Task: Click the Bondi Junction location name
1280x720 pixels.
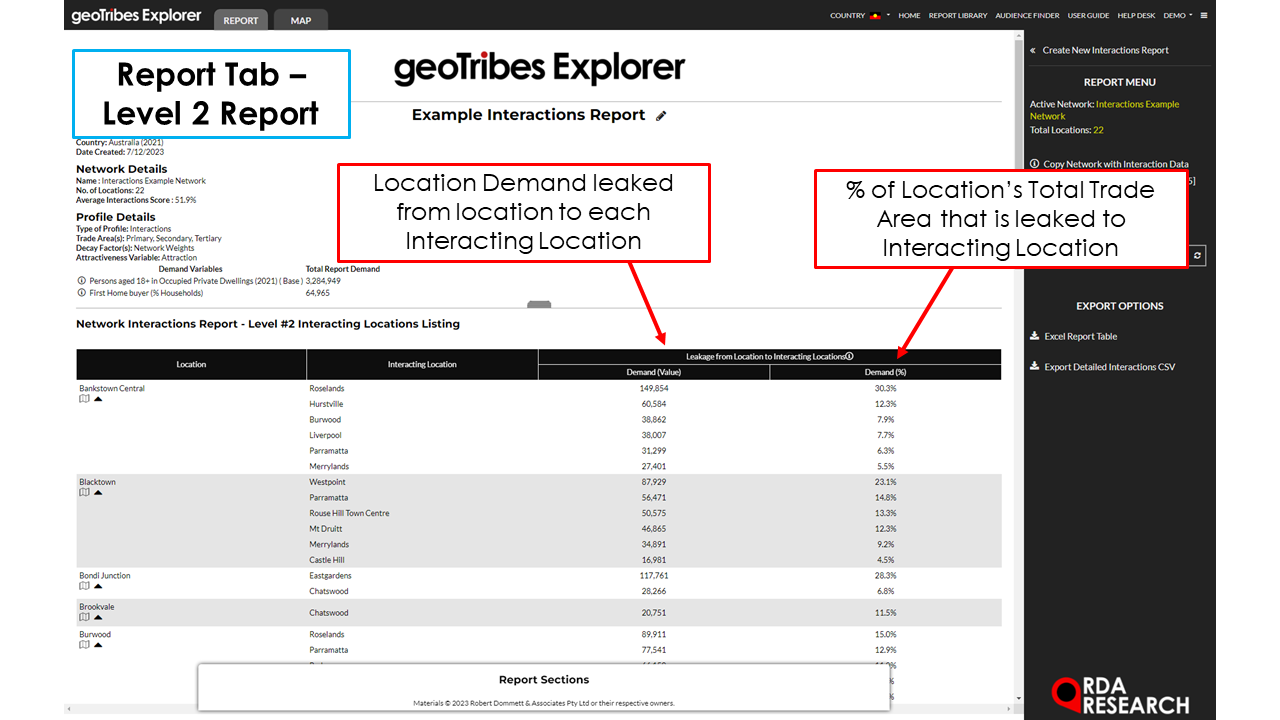Action: click(105, 576)
